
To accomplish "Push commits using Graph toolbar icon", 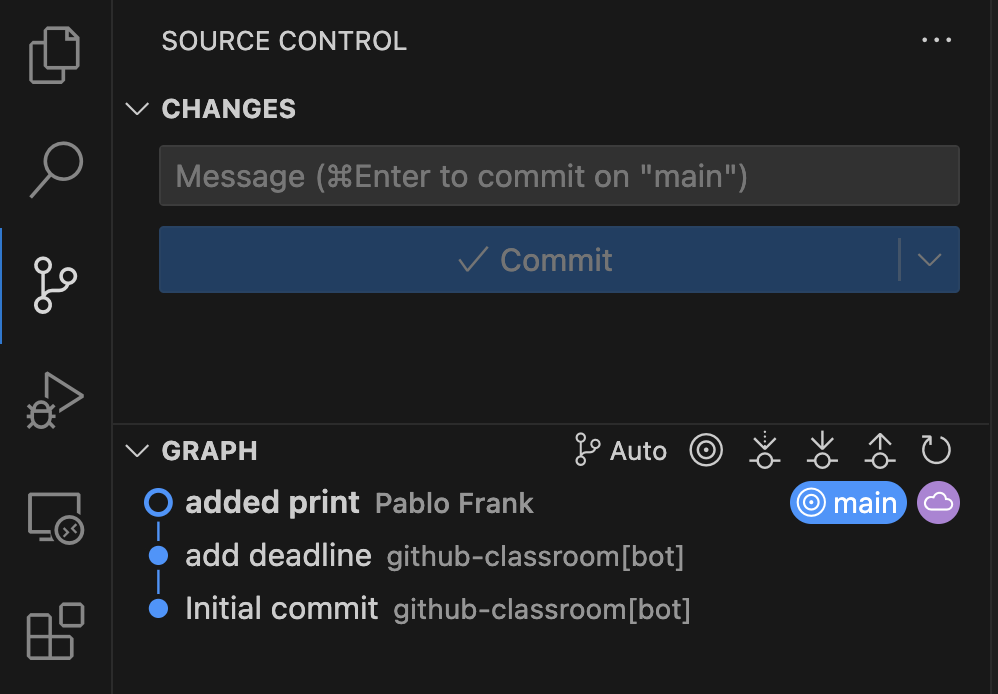I will [879, 451].
